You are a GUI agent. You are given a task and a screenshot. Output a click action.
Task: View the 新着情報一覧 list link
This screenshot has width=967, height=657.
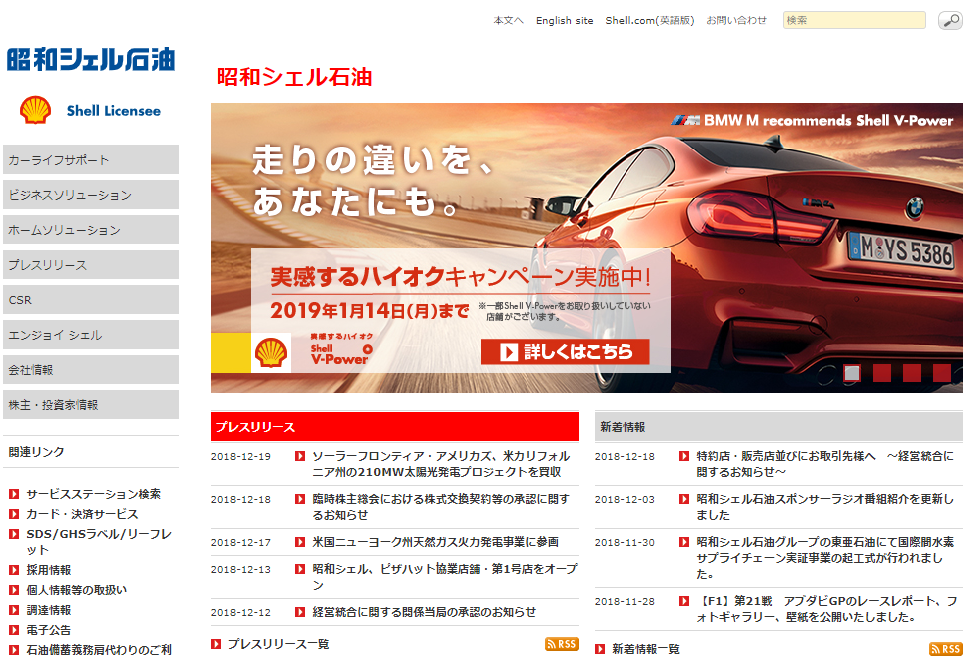click(646, 649)
